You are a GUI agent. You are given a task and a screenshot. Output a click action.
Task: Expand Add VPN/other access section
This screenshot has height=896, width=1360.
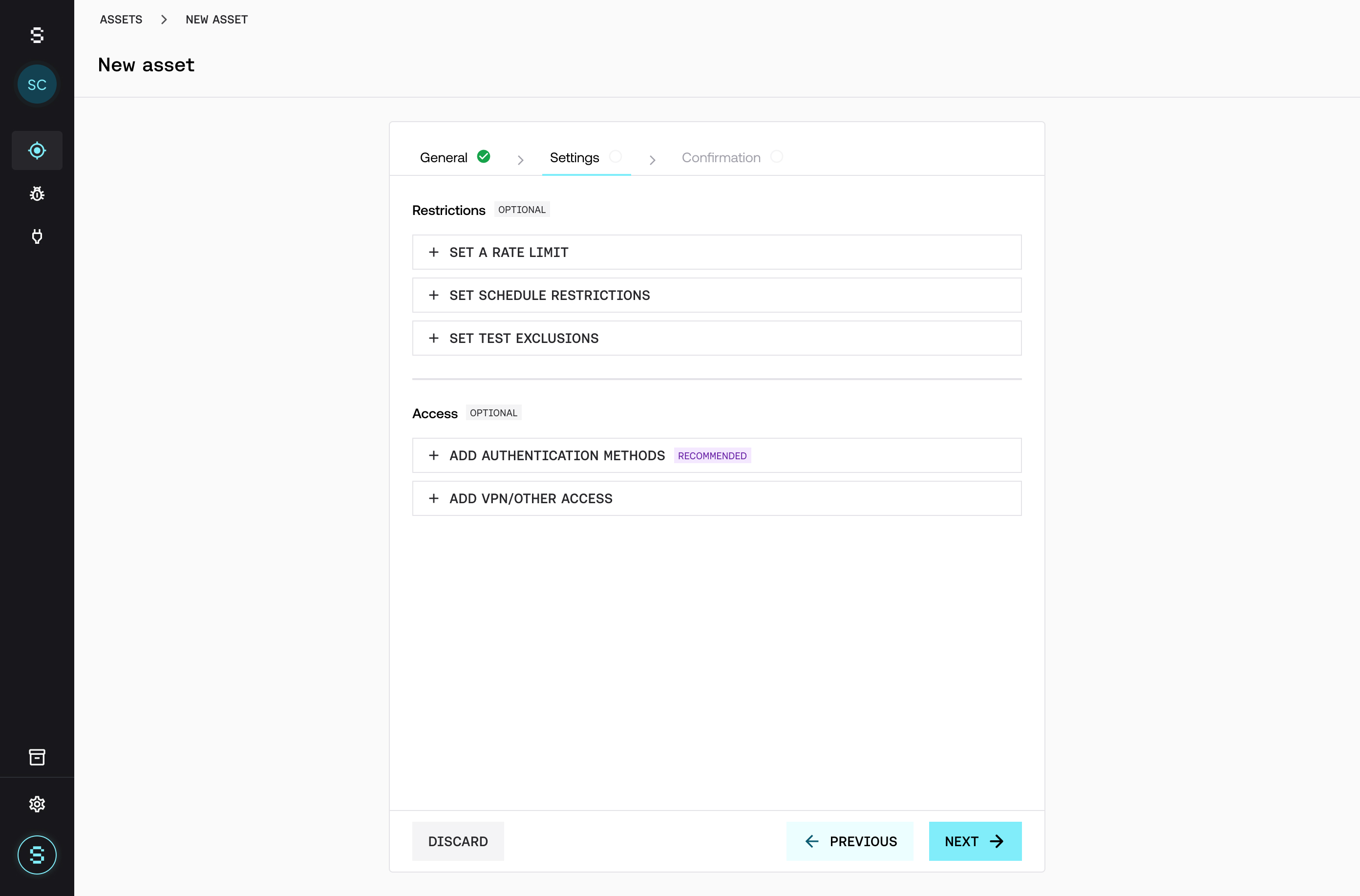coord(717,498)
